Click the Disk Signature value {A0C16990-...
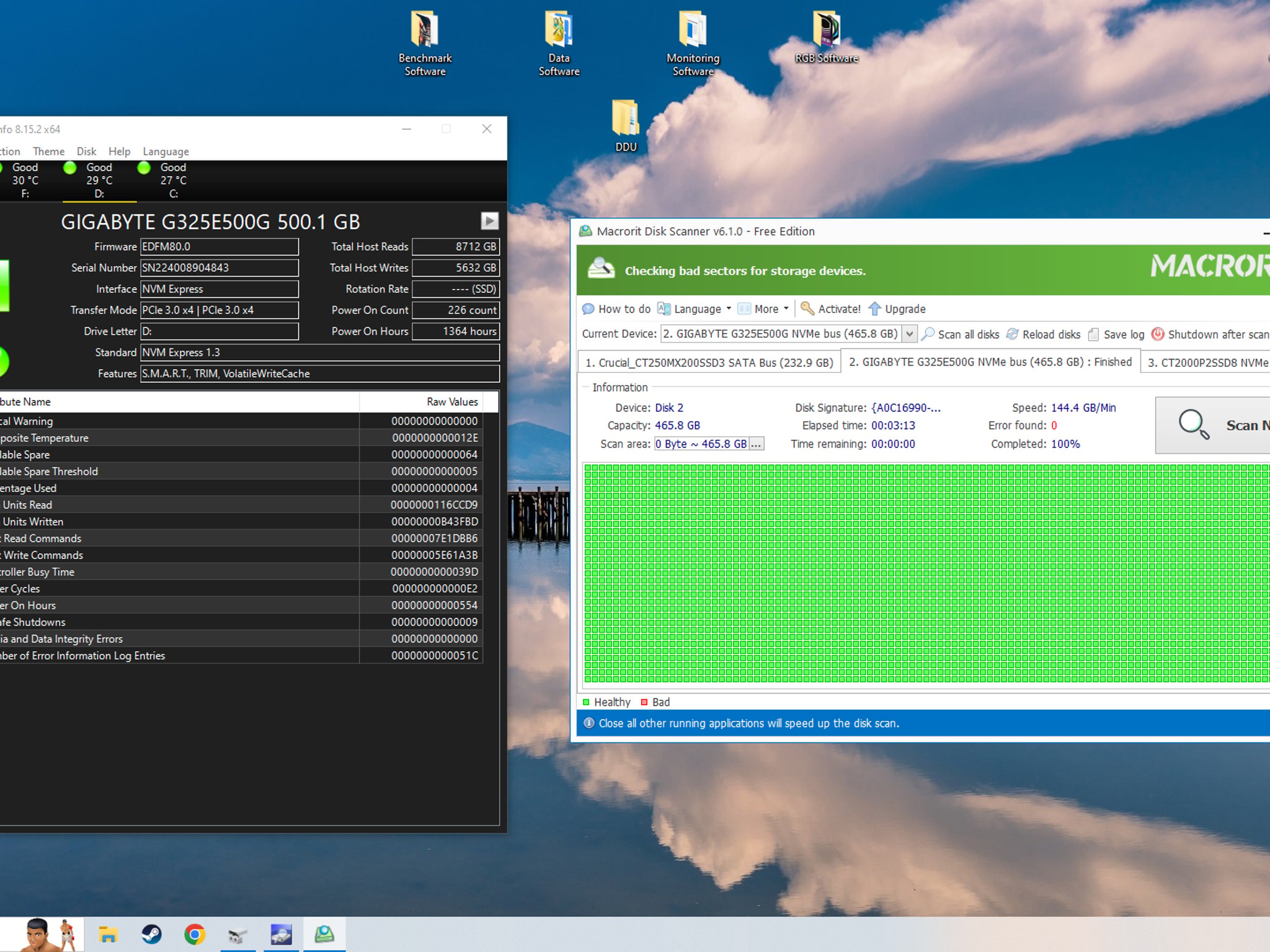Screen dimensions: 1270x952 pos(906,408)
